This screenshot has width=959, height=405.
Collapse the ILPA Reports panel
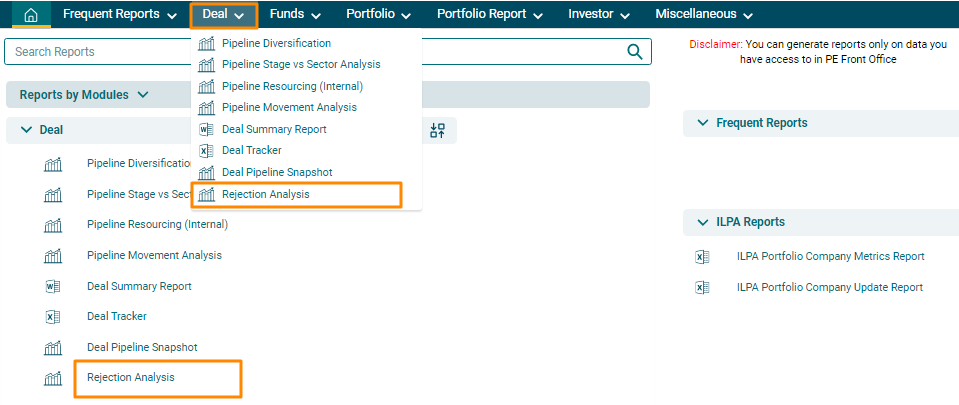tap(700, 222)
